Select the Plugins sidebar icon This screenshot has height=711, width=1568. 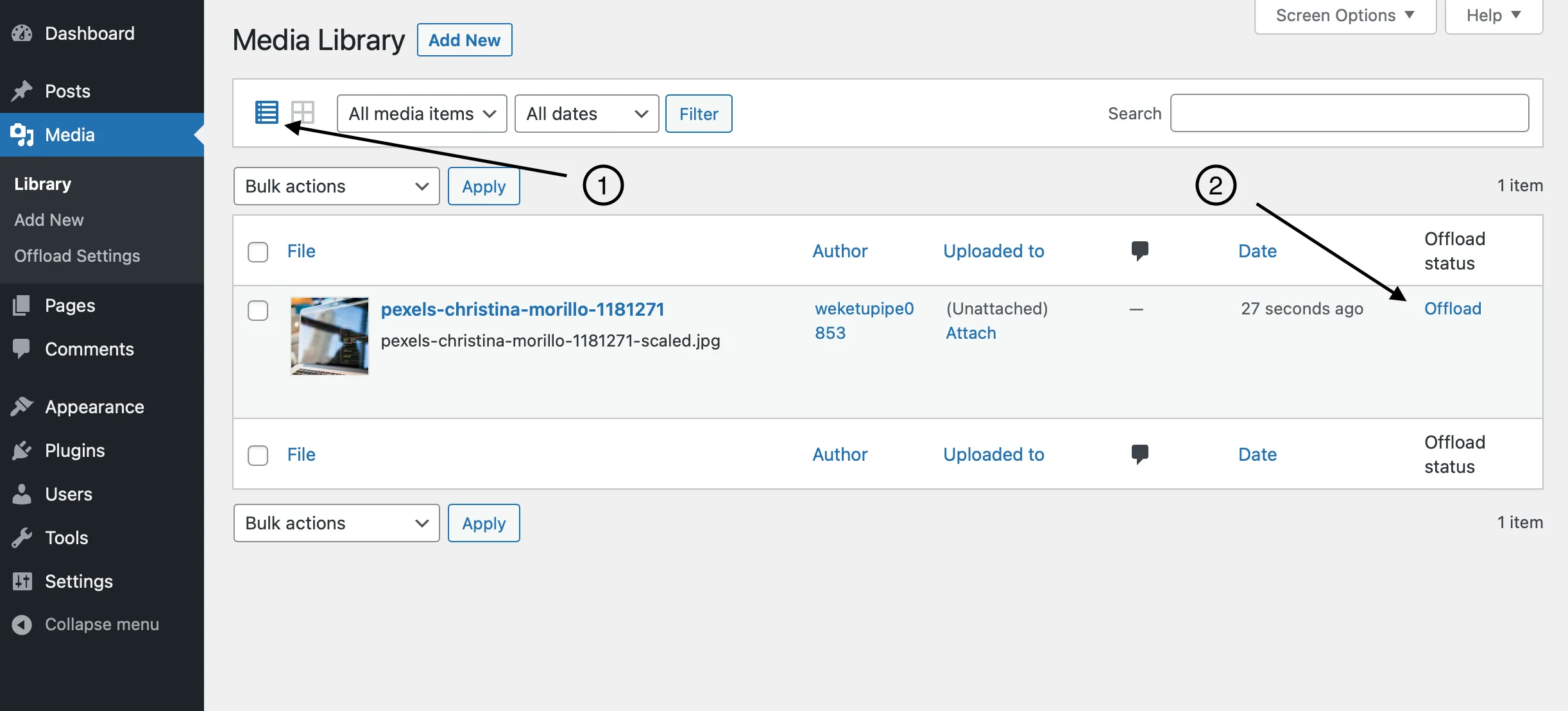click(x=22, y=450)
